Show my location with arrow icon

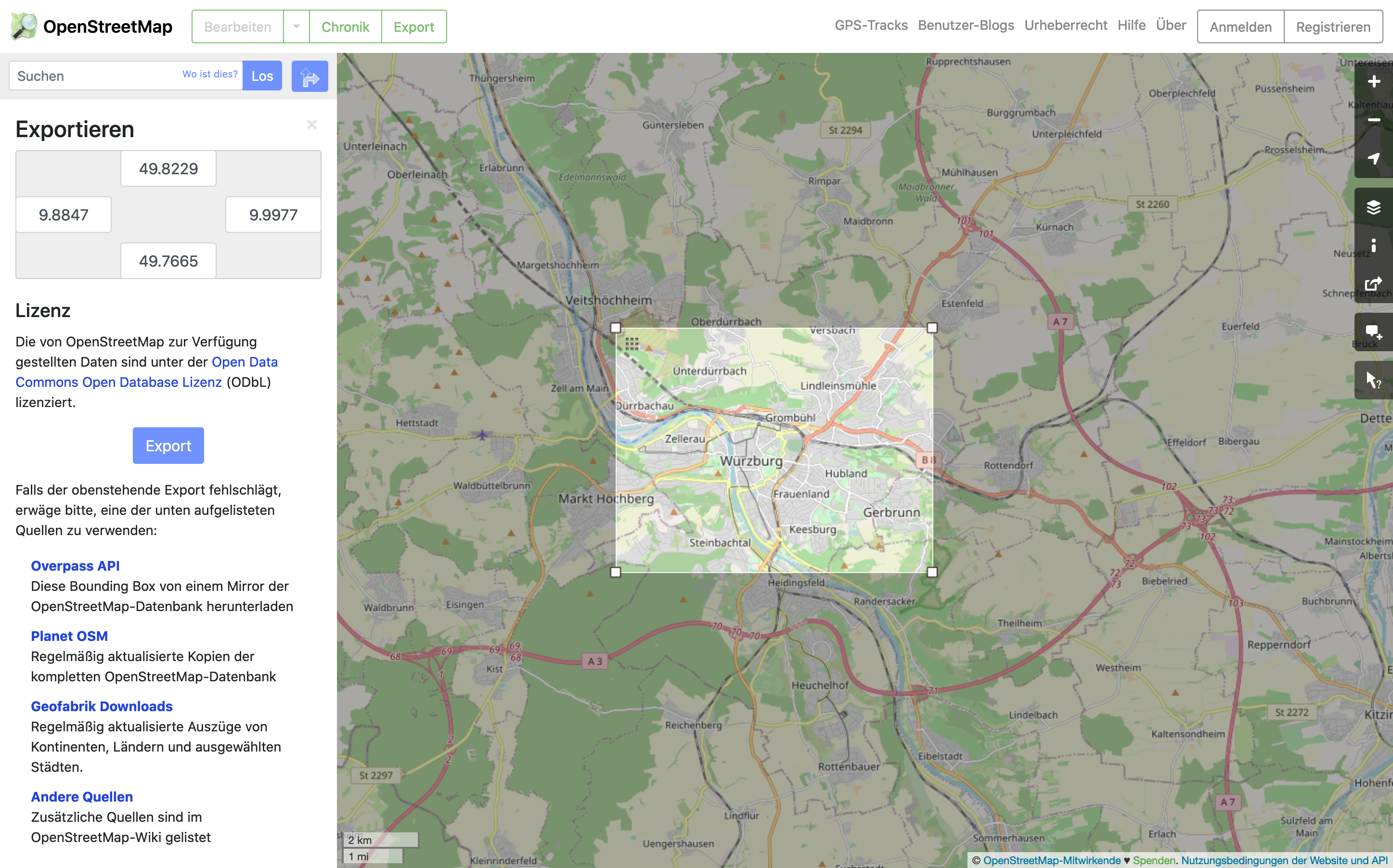1373,158
